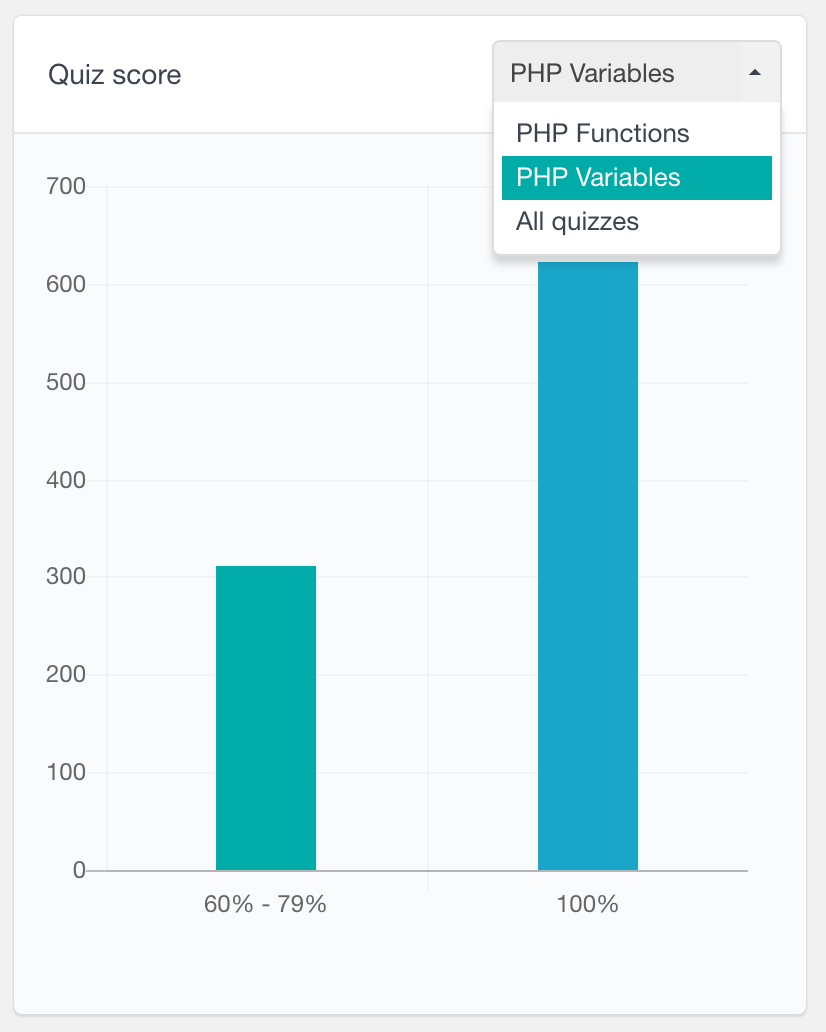The image size is (826, 1032).
Task: Click the blue 100% score bar
Action: pyautogui.click(x=588, y=566)
